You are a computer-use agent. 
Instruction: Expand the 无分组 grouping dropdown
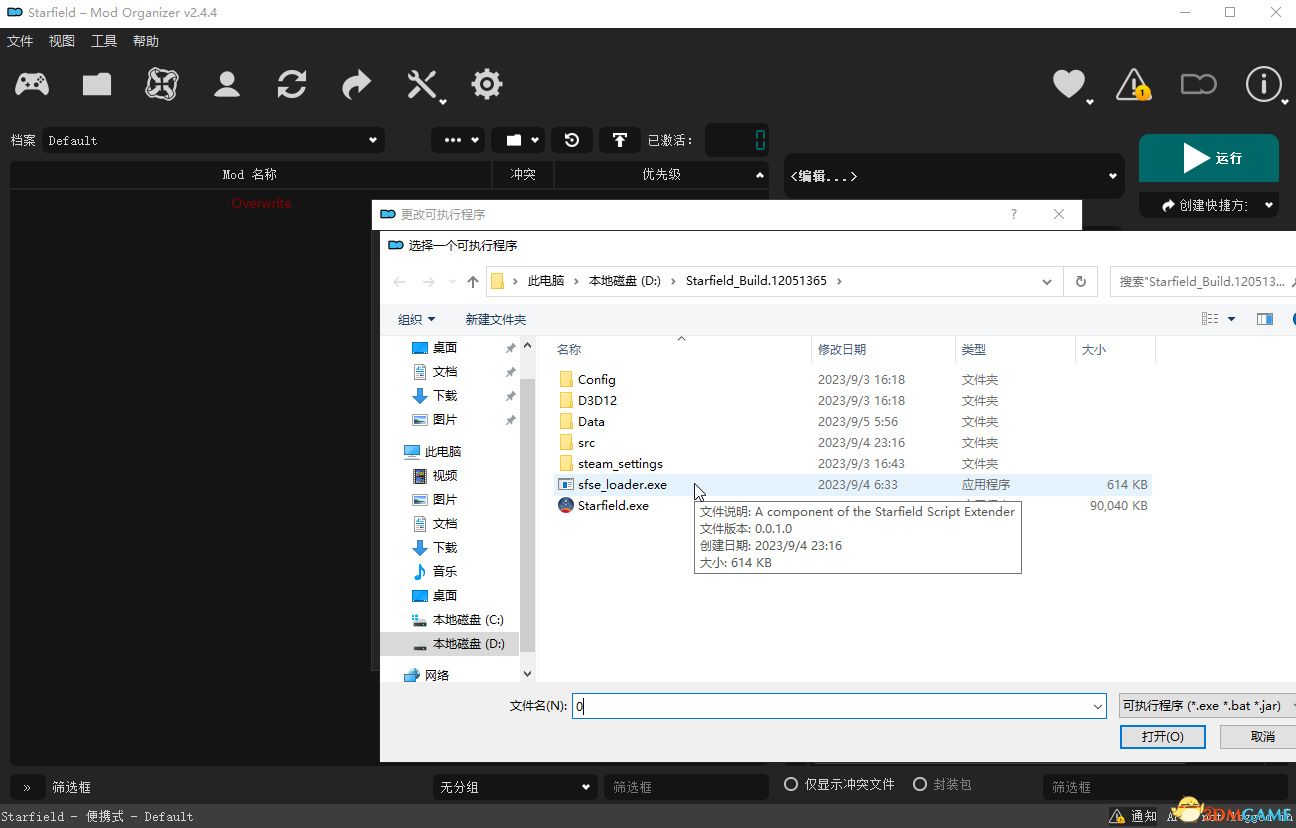515,787
